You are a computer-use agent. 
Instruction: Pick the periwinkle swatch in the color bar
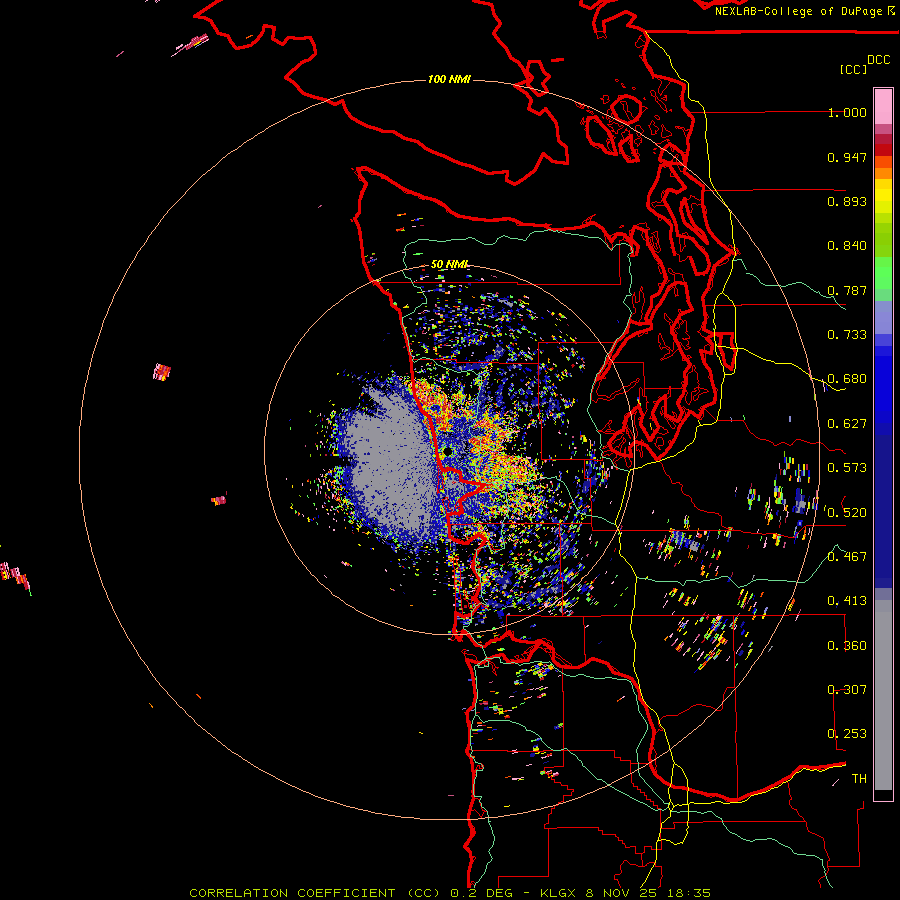coord(883,317)
